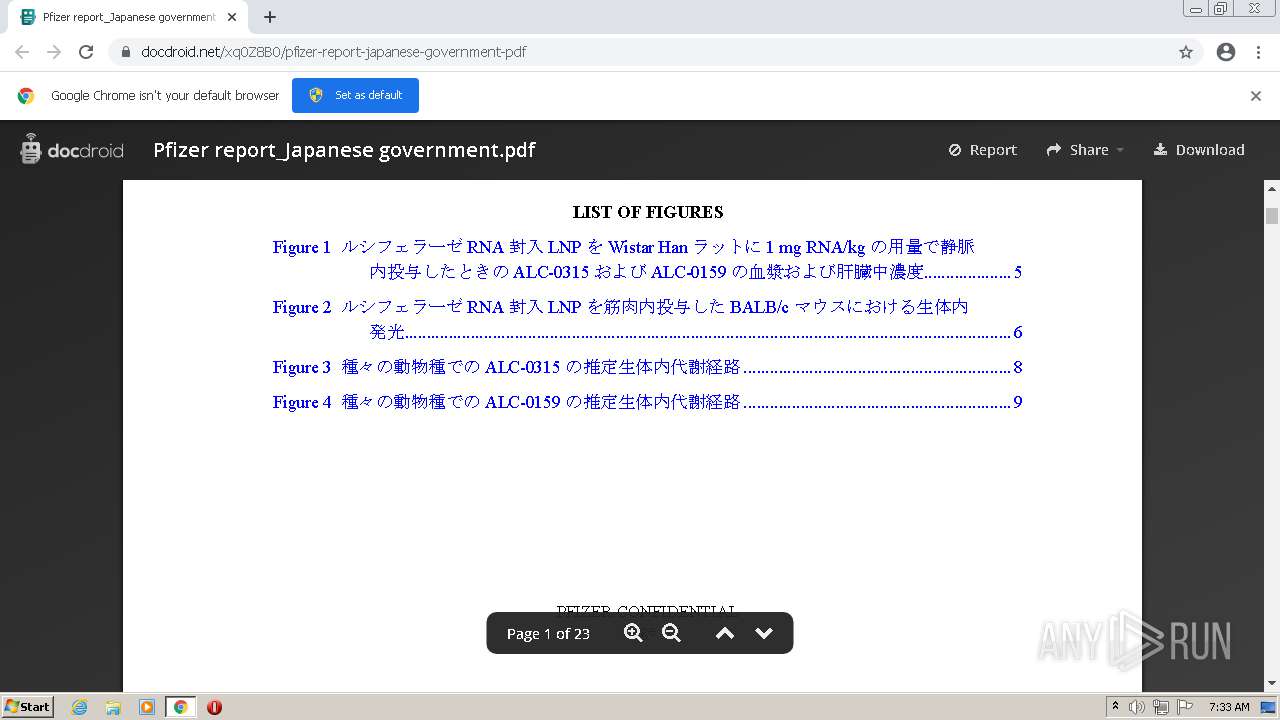
Task: Dismiss the default browser notification bar
Action: point(1256,96)
